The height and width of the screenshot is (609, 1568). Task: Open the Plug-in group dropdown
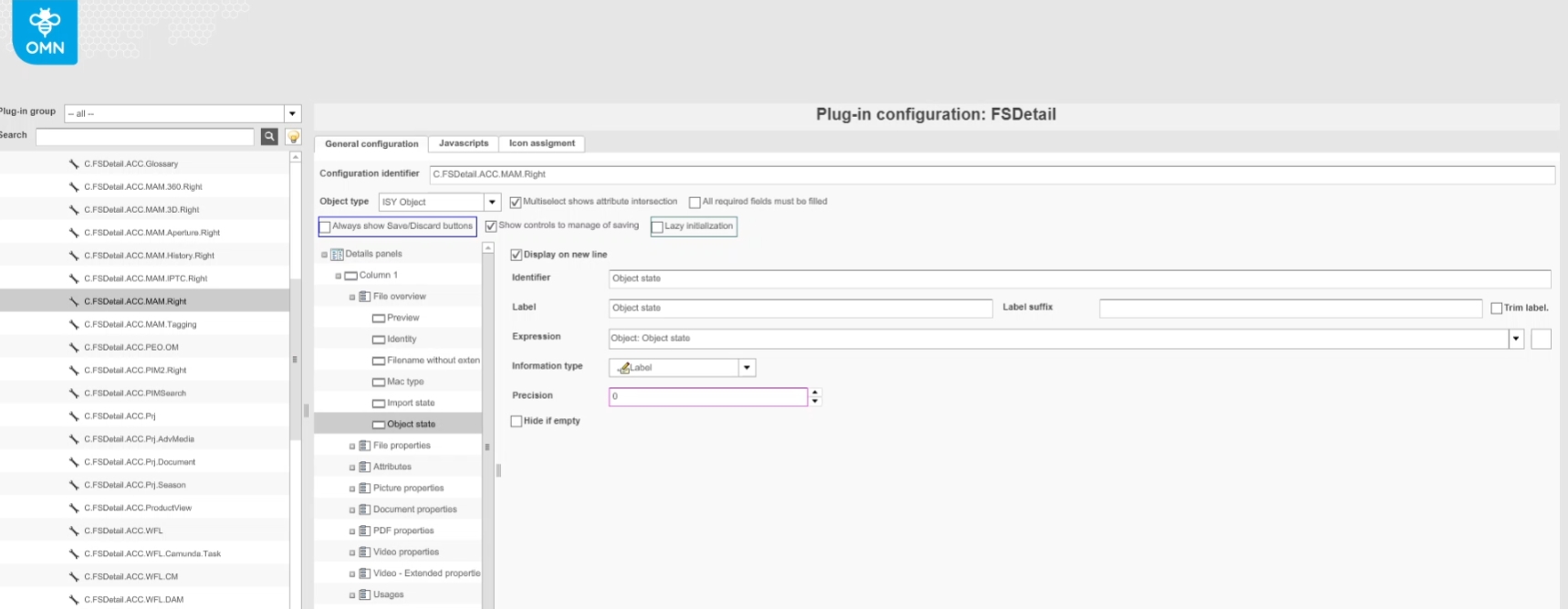(x=292, y=114)
